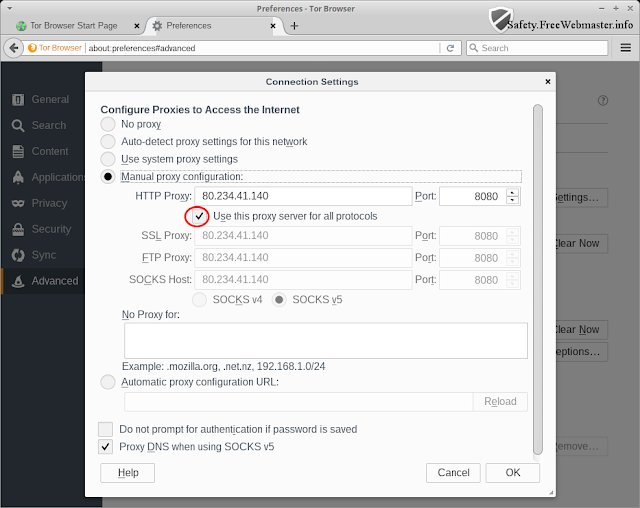640x508 pixels.
Task: Click the Remove button behind the dialog
Action: 582,447
